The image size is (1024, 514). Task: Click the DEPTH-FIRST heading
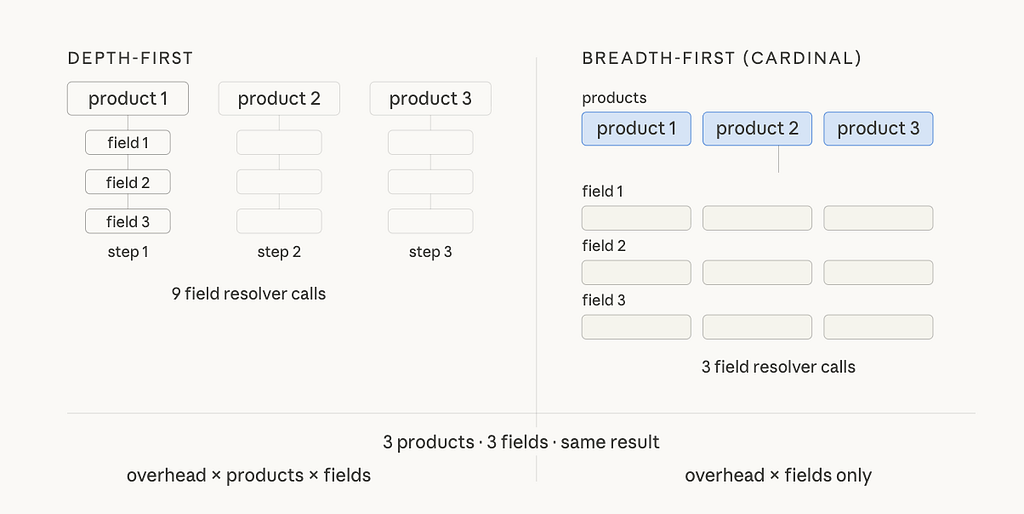(x=131, y=58)
